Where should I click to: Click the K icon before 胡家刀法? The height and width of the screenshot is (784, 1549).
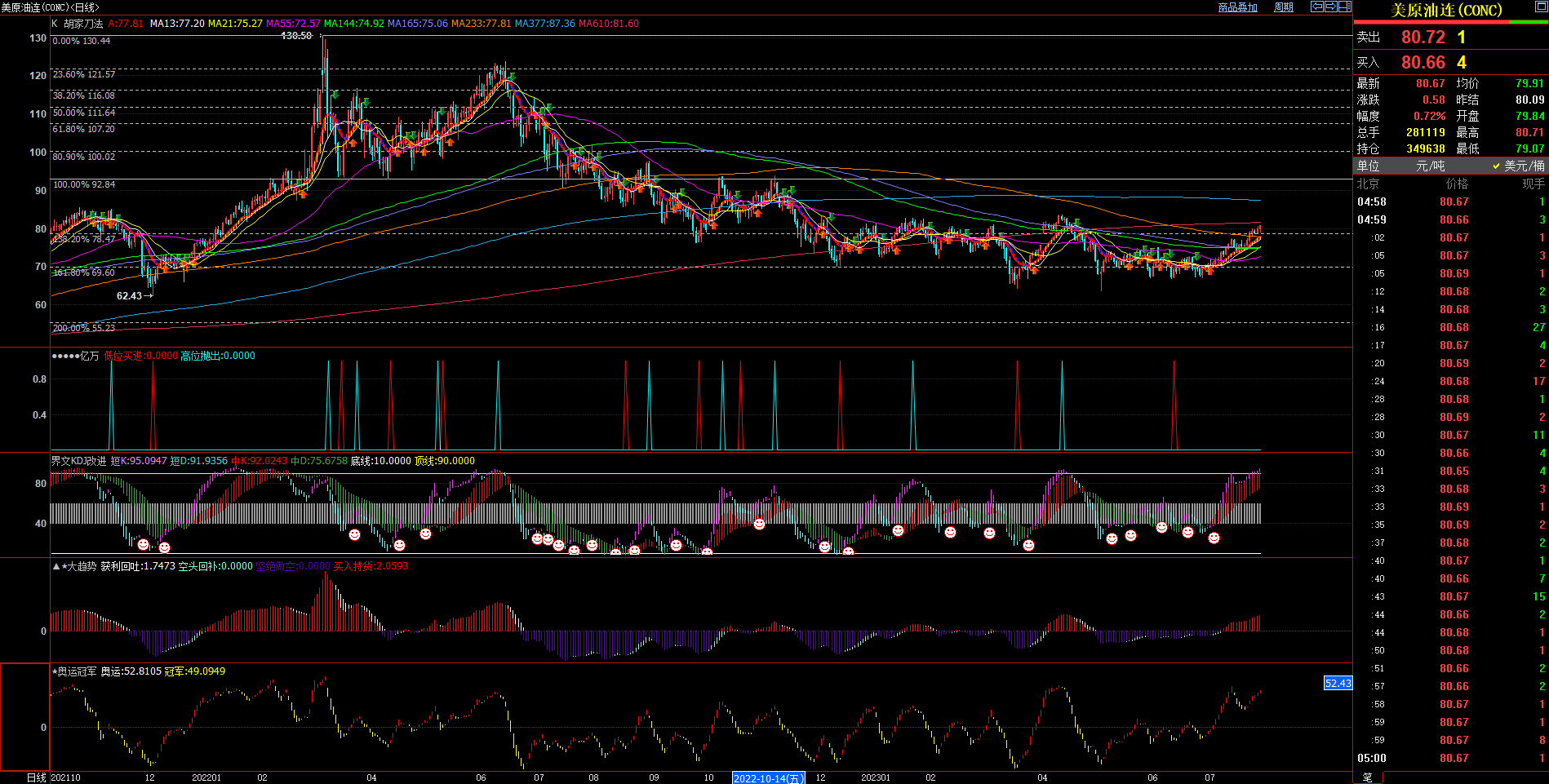(55, 24)
